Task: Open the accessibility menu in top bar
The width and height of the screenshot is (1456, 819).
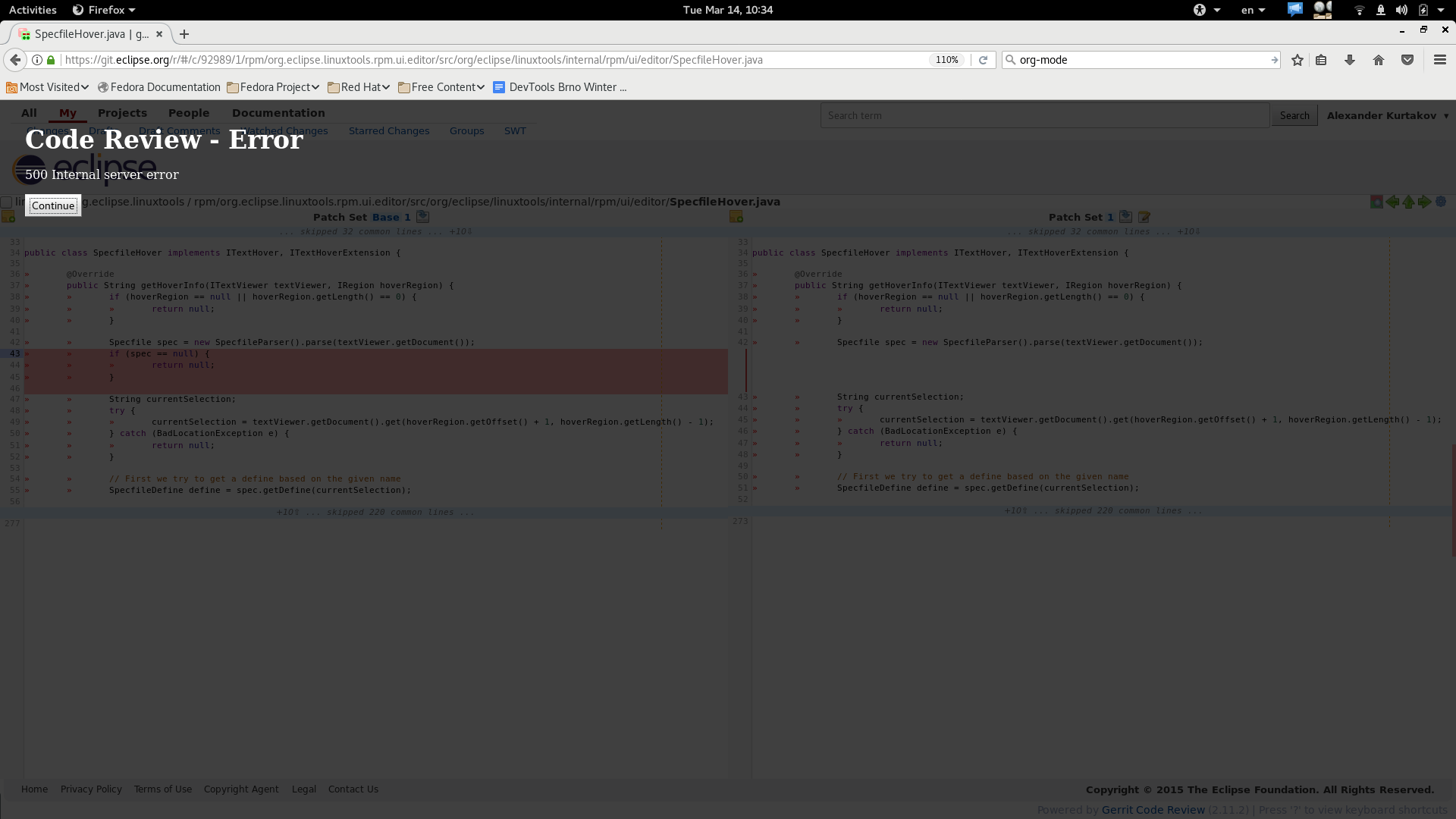Action: pos(1207,10)
